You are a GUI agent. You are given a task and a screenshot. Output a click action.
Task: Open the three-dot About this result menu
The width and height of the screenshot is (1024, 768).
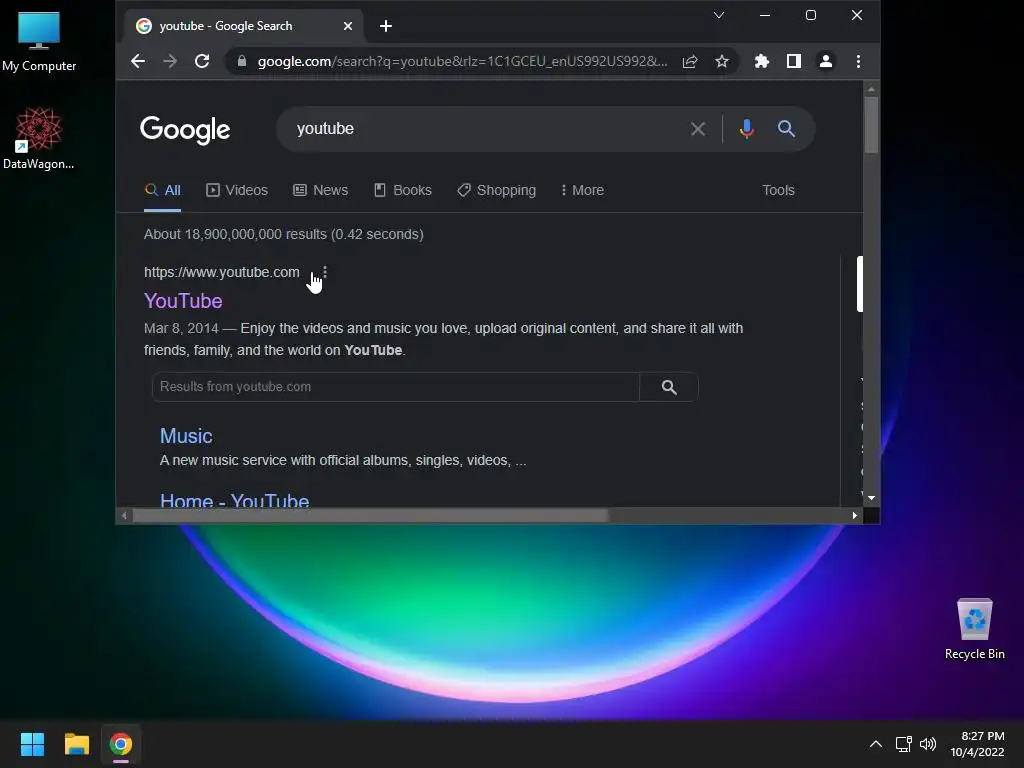tap(325, 272)
